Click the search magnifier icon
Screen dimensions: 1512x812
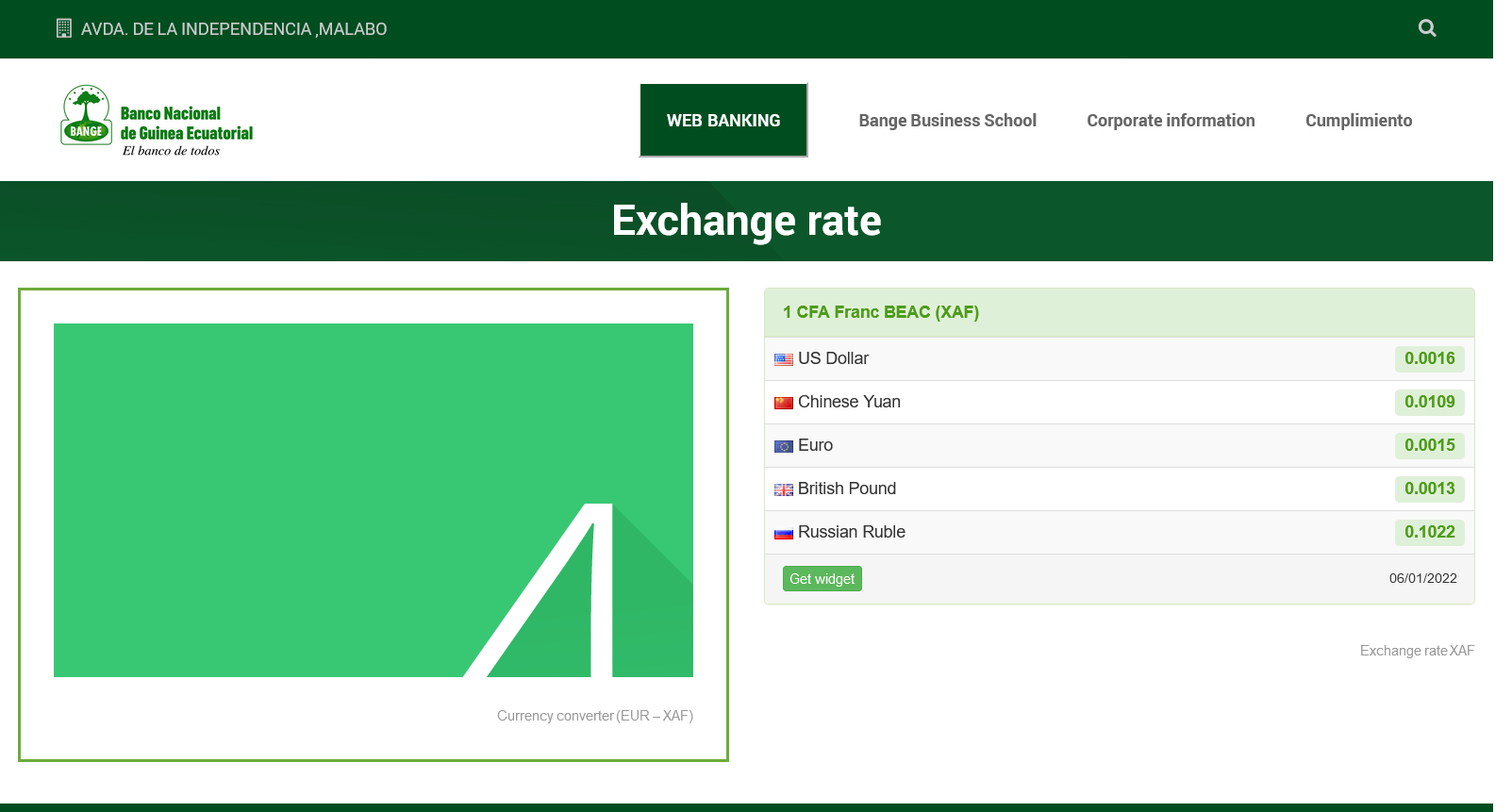point(1427,28)
